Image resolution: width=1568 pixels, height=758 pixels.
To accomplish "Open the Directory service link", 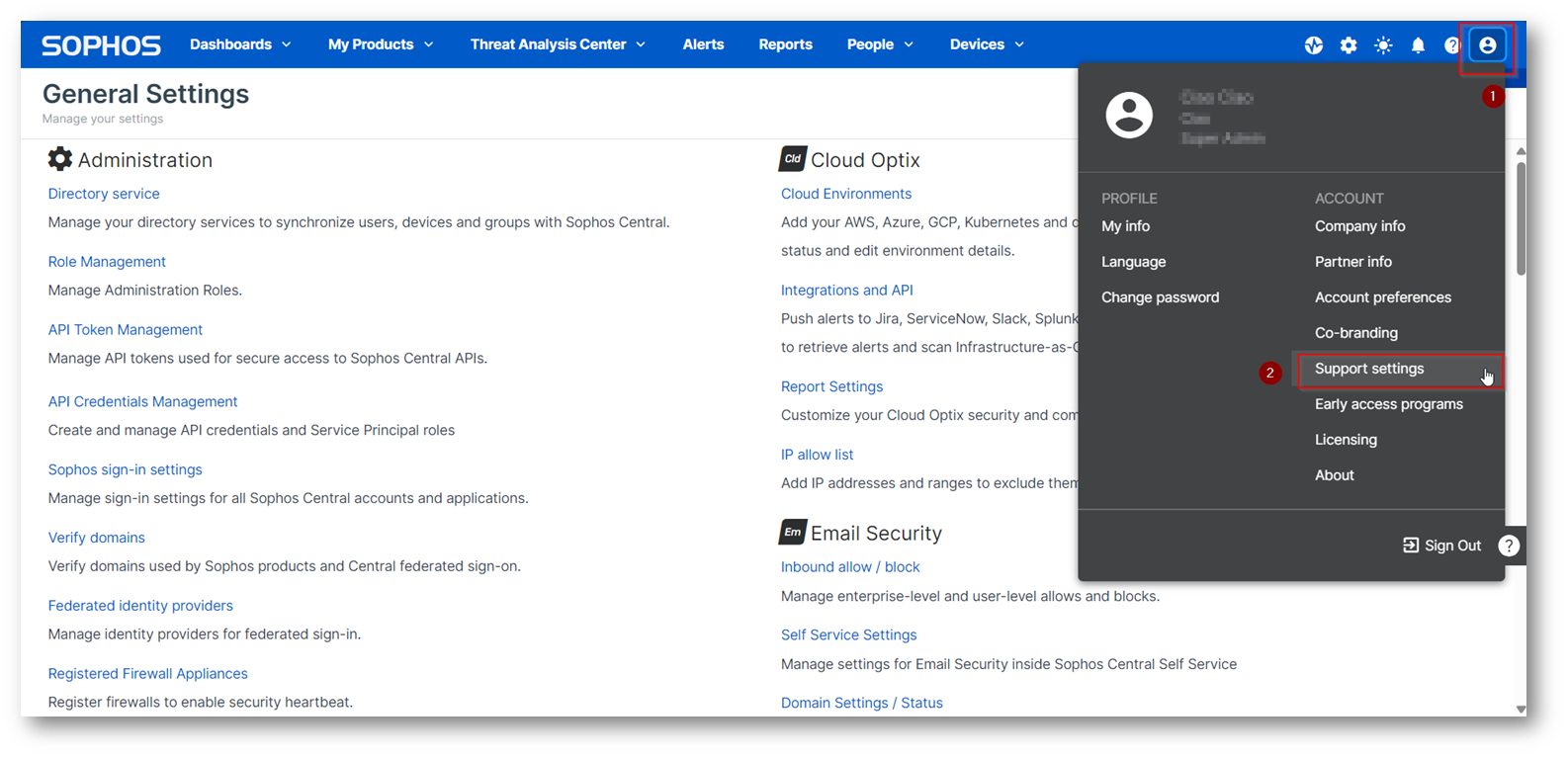I will coord(104,194).
